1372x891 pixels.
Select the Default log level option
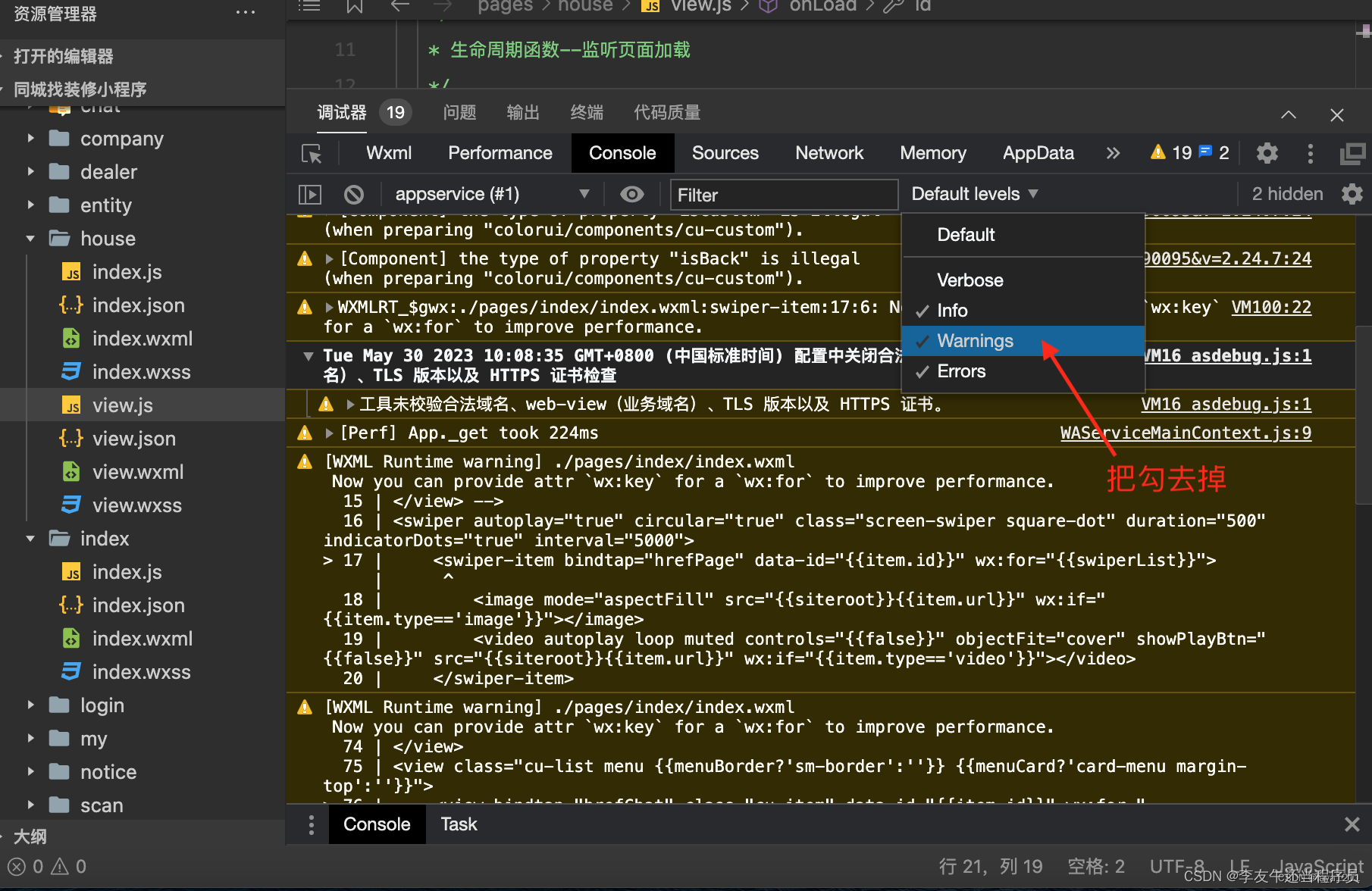pyautogui.click(x=1023, y=235)
